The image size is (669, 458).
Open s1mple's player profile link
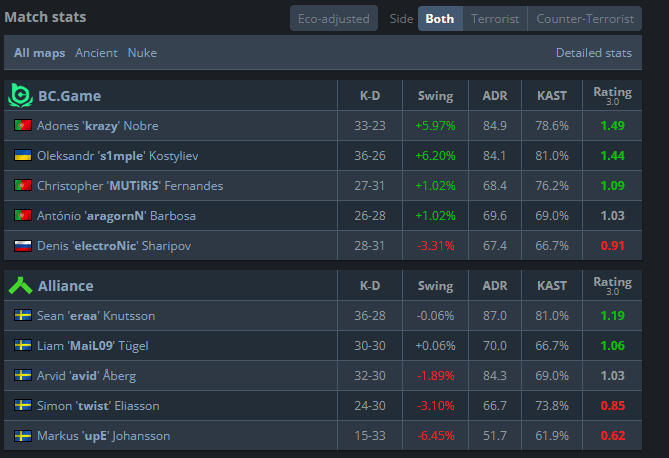click(118, 156)
